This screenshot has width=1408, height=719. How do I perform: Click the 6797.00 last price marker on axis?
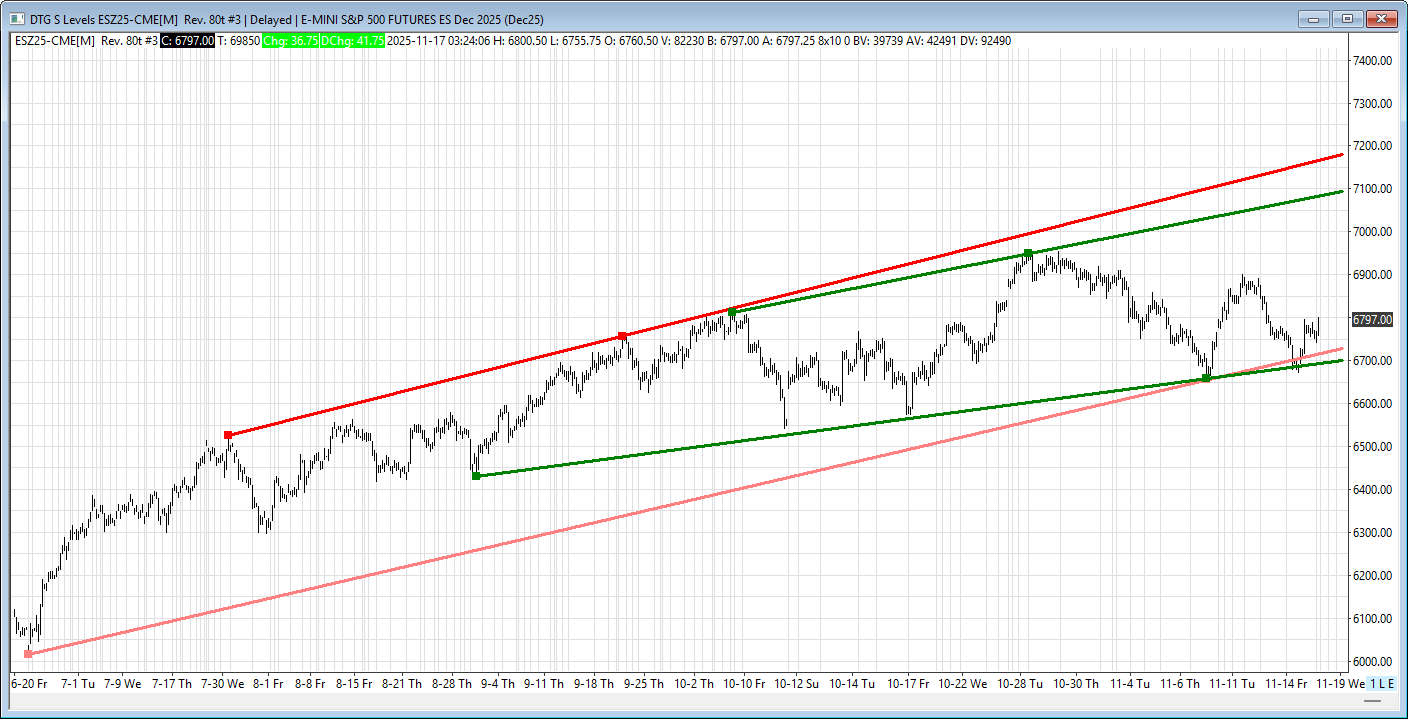click(x=1371, y=320)
